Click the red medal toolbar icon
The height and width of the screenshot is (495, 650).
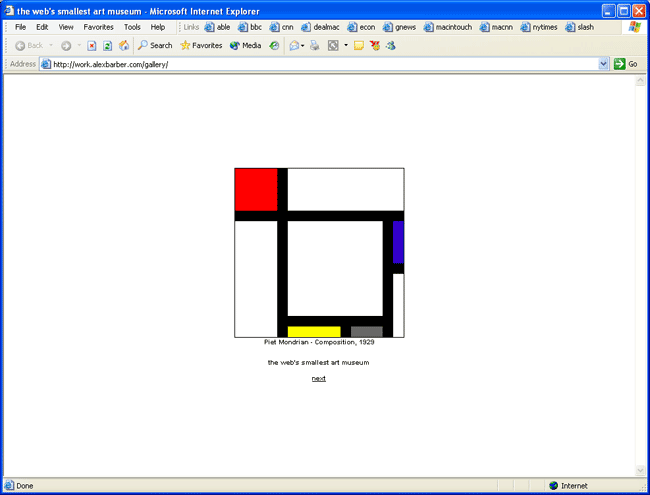click(x=375, y=46)
